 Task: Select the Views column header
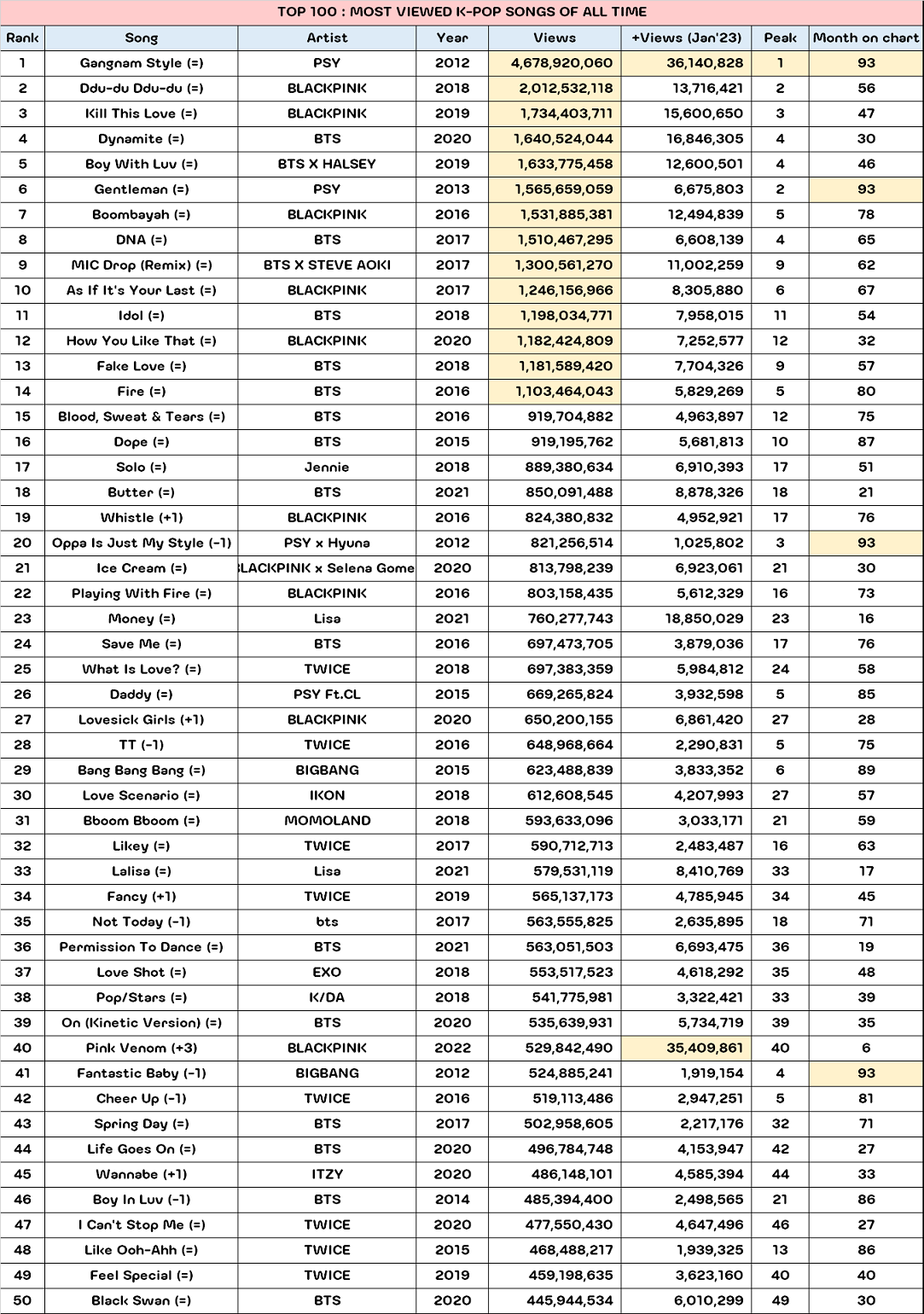(x=555, y=38)
